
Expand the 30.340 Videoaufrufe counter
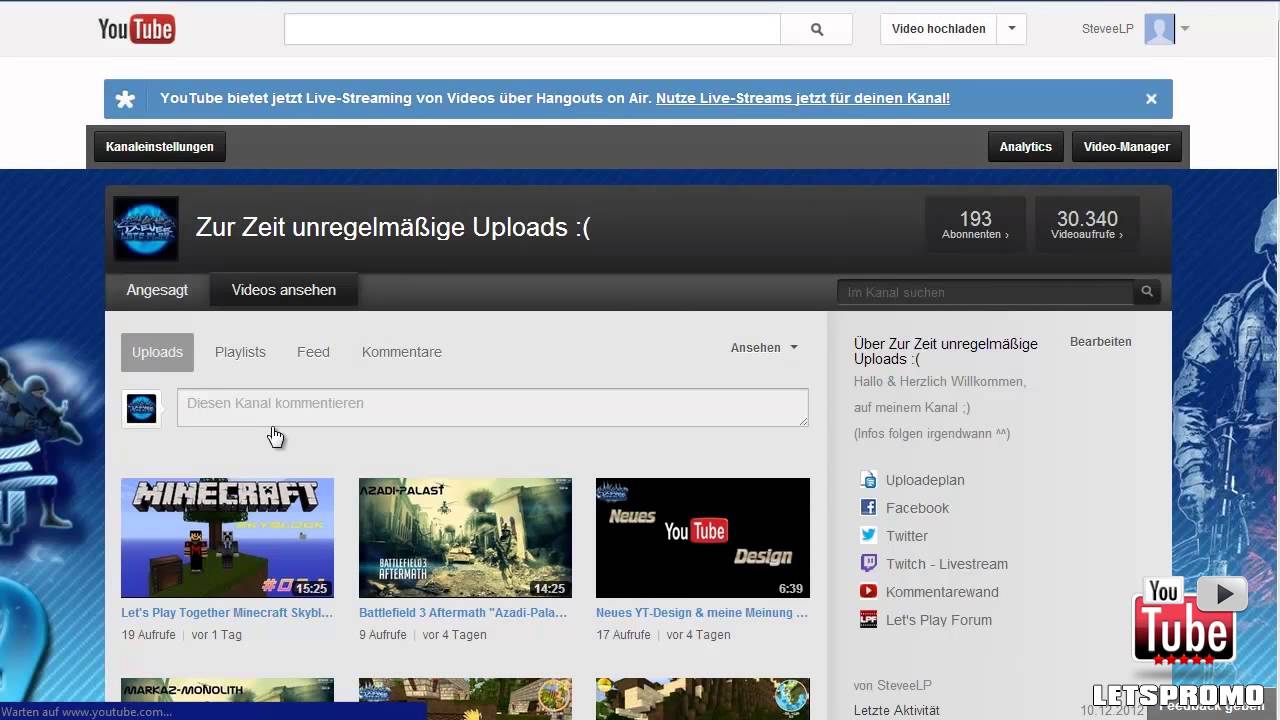(1087, 224)
